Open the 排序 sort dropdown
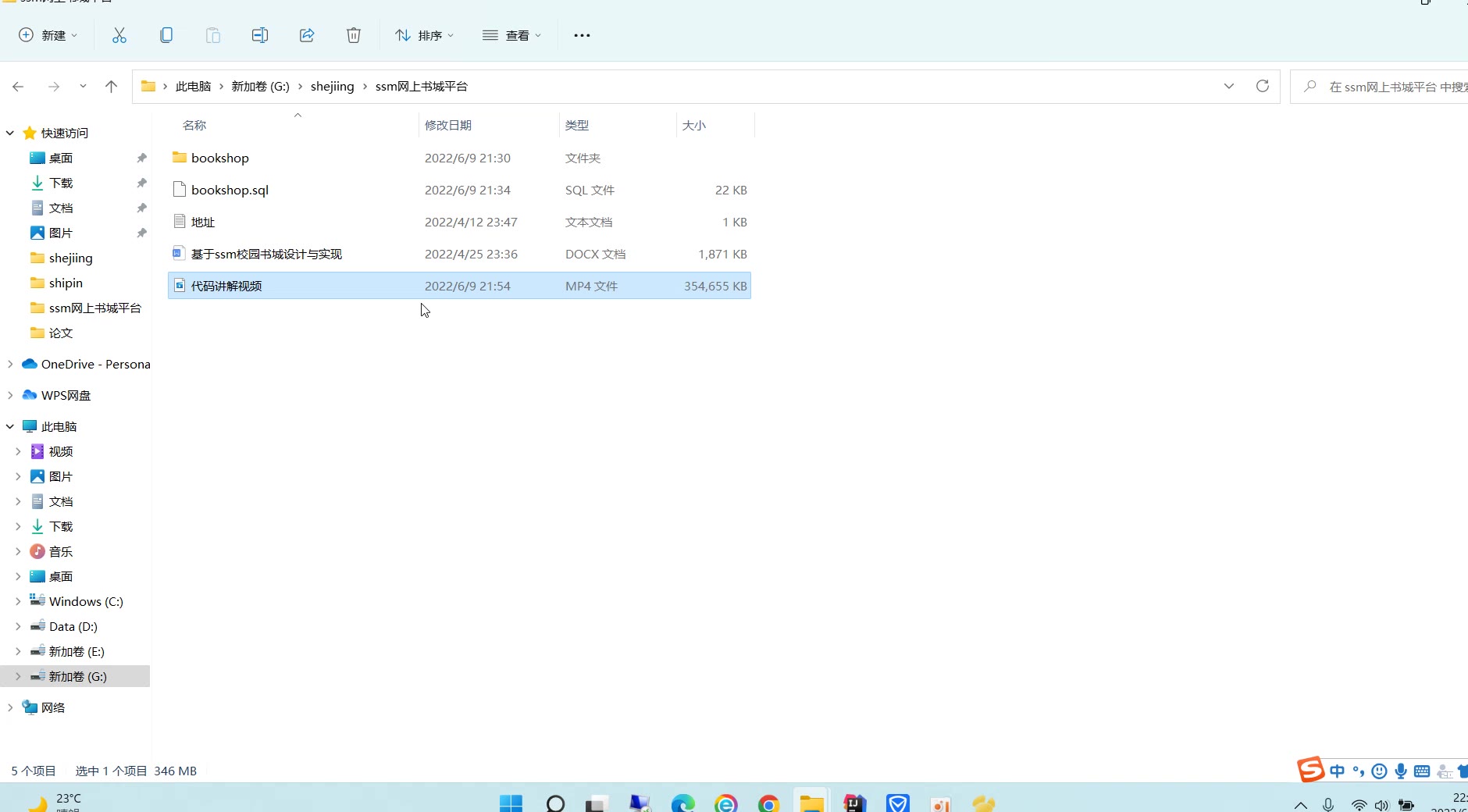Image resolution: width=1468 pixels, height=812 pixels. [x=424, y=35]
